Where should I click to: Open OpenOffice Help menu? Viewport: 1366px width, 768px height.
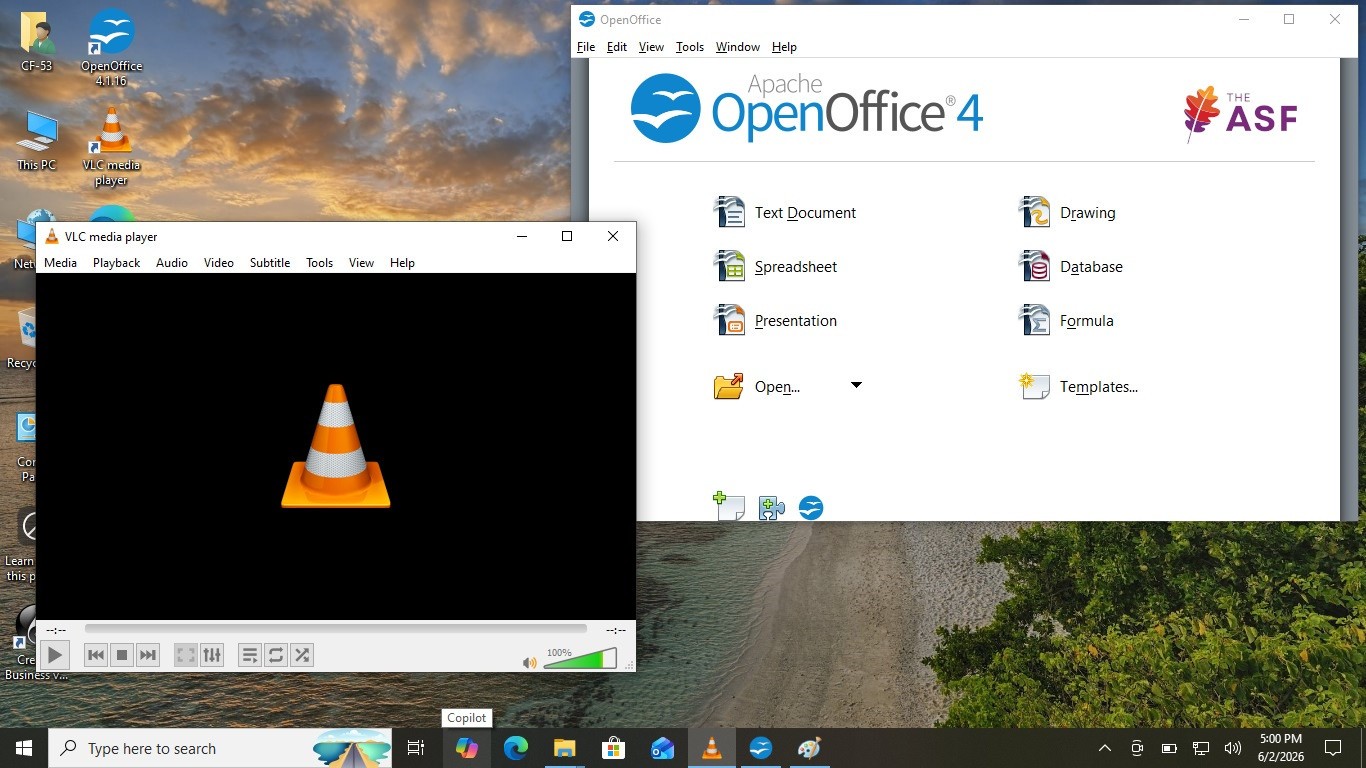point(784,47)
